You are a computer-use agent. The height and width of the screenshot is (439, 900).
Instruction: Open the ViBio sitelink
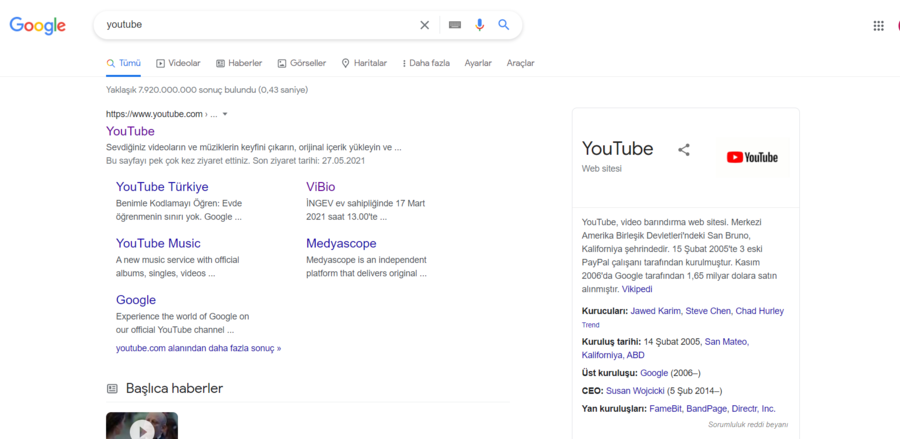click(320, 187)
